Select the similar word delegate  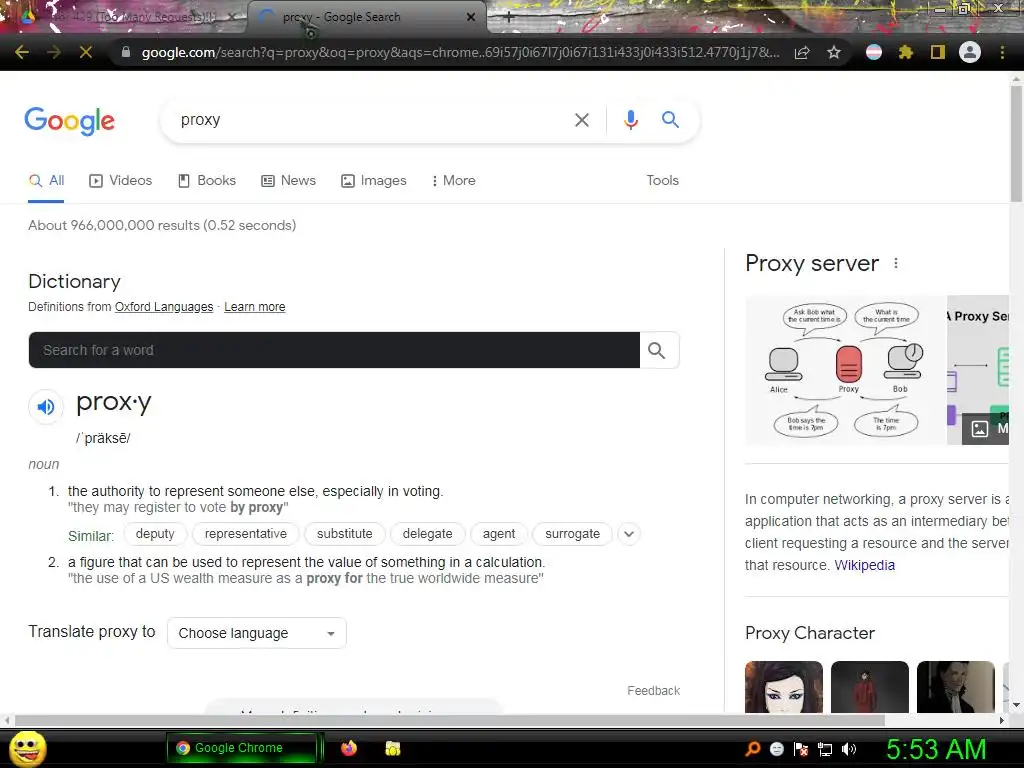click(x=428, y=534)
